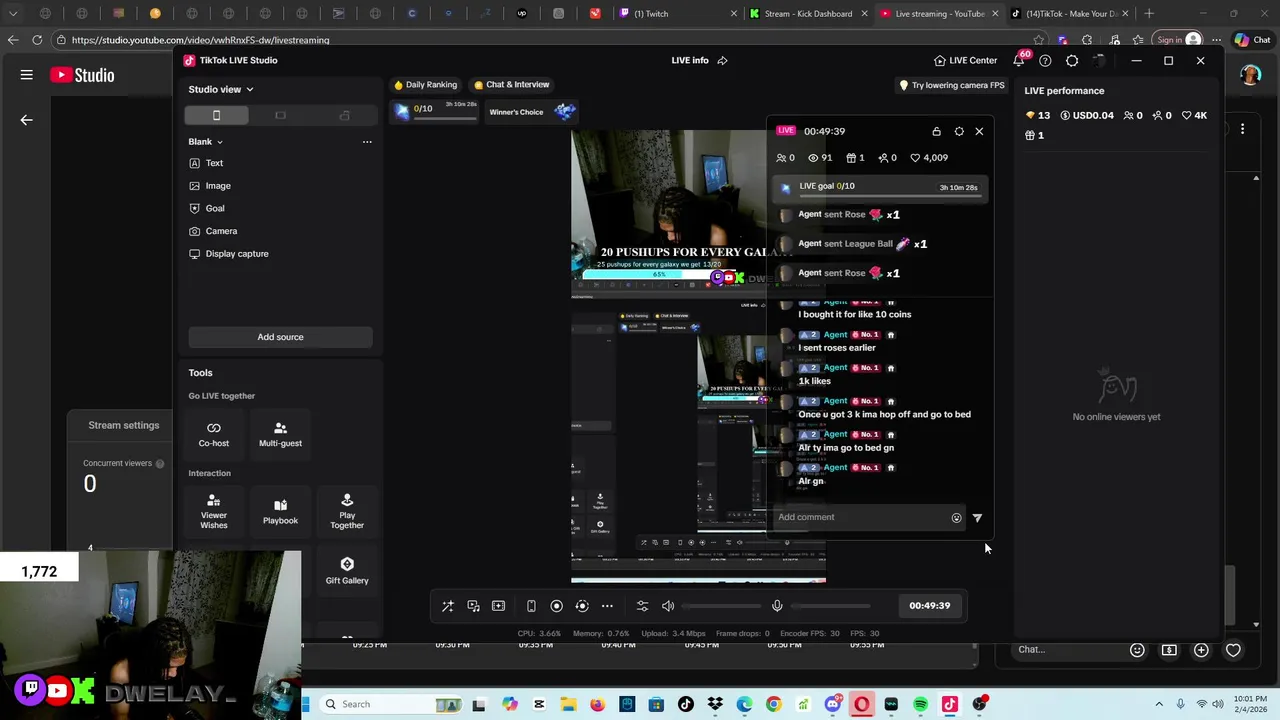Image resolution: width=1280 pixels, height=720 pixels.
Task: Add a Camera source
Action: click(x=213, y=231)
